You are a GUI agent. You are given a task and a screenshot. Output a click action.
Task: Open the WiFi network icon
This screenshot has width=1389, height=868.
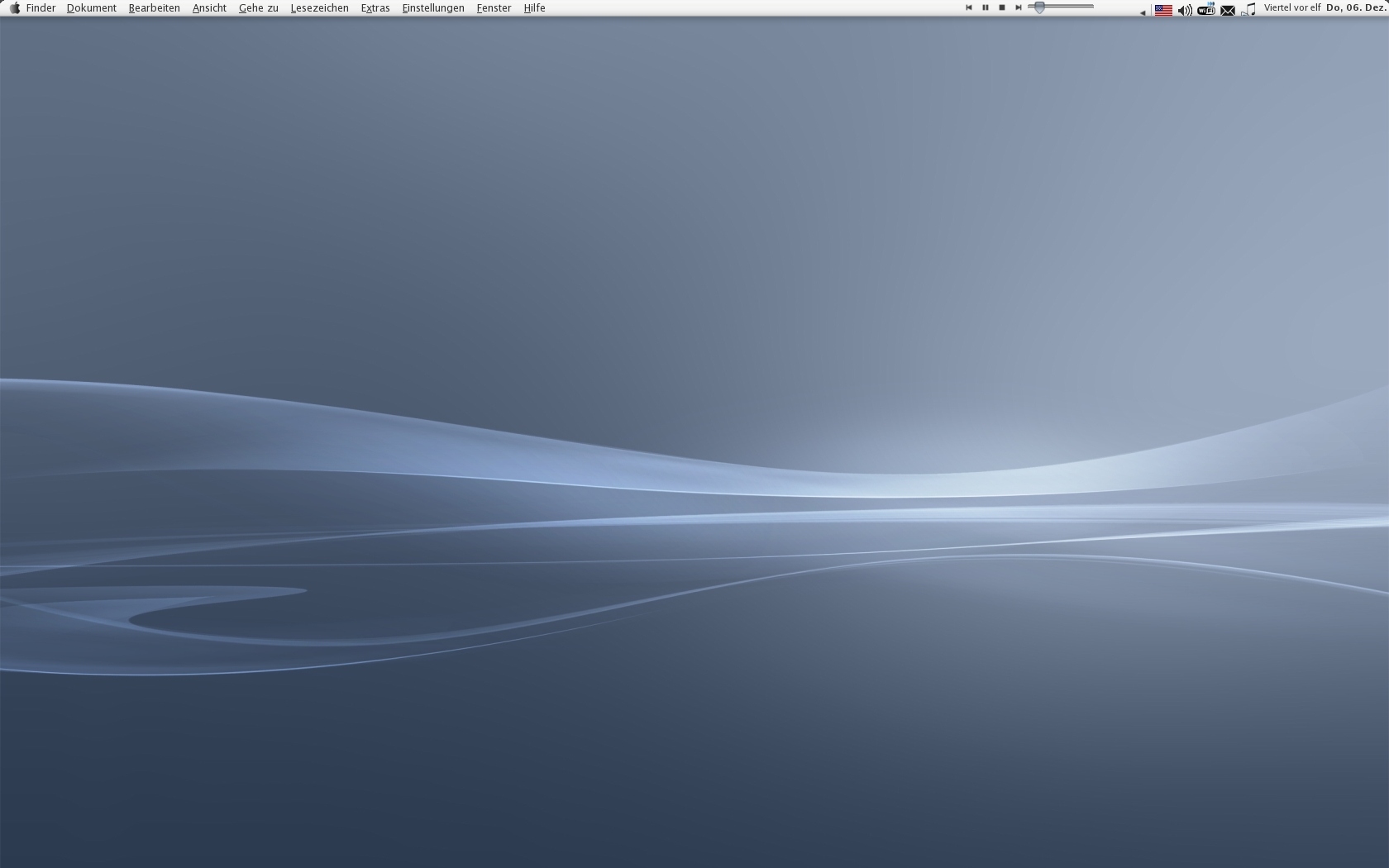1206,10
